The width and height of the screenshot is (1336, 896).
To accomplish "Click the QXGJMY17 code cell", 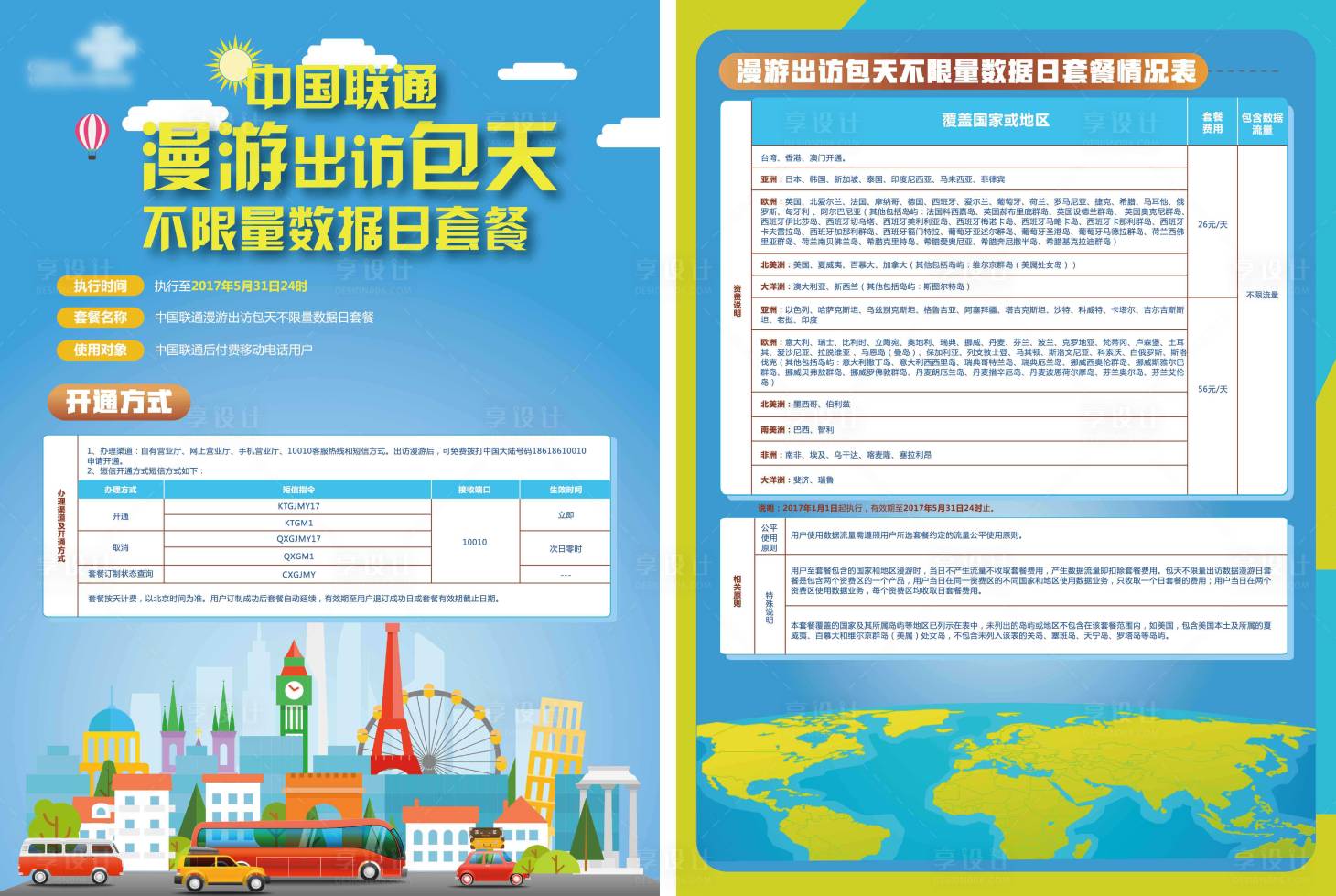I will pos(298,539).
